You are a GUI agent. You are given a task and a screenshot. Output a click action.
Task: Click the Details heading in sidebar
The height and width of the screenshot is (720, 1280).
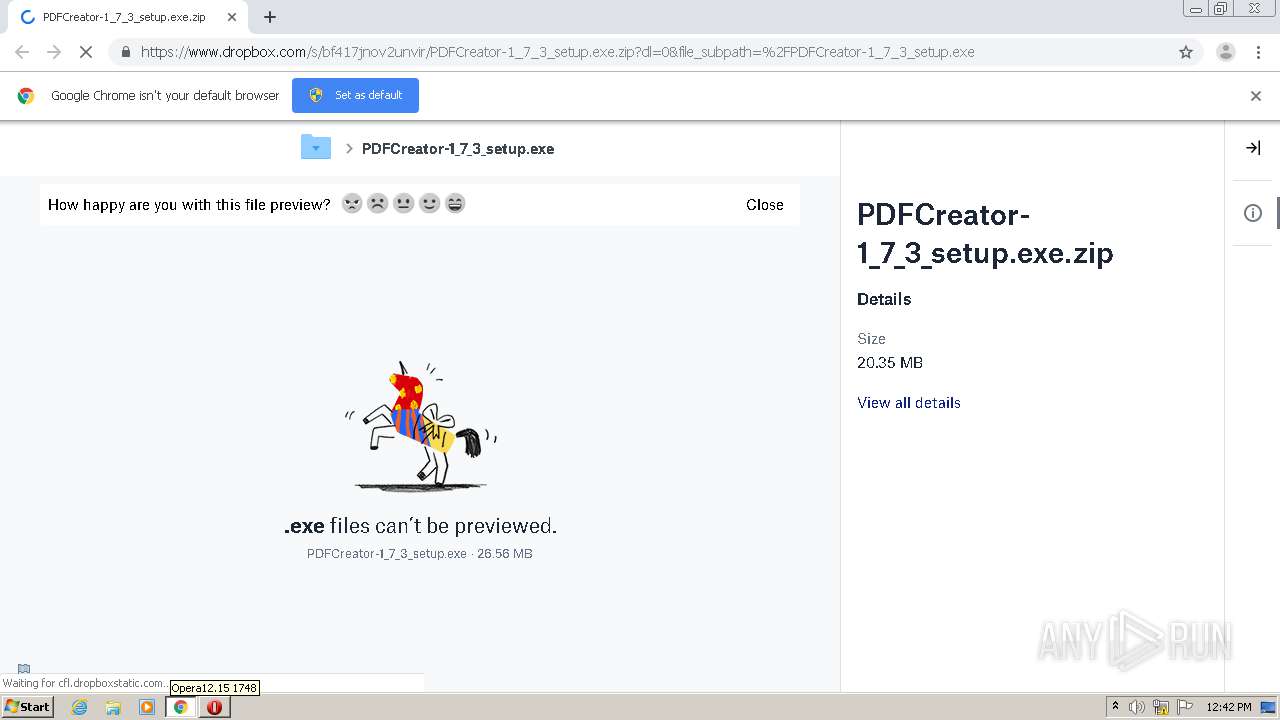884,299
